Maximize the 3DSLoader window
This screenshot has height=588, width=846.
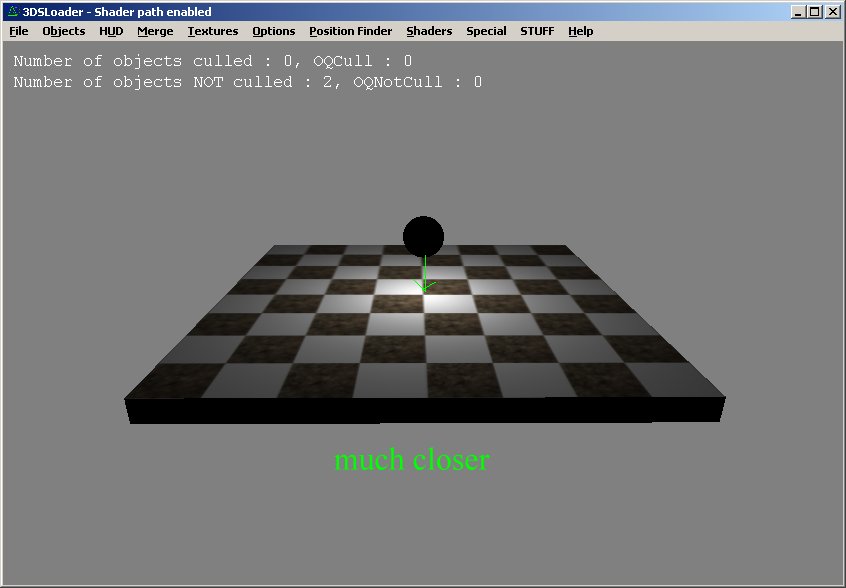pyautogui.click(x=815, y=12)
